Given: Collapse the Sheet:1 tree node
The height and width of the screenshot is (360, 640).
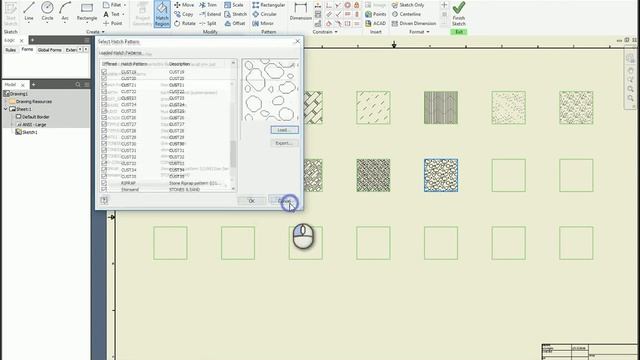Looking at the screenshot, I should (x=6, y=109).
